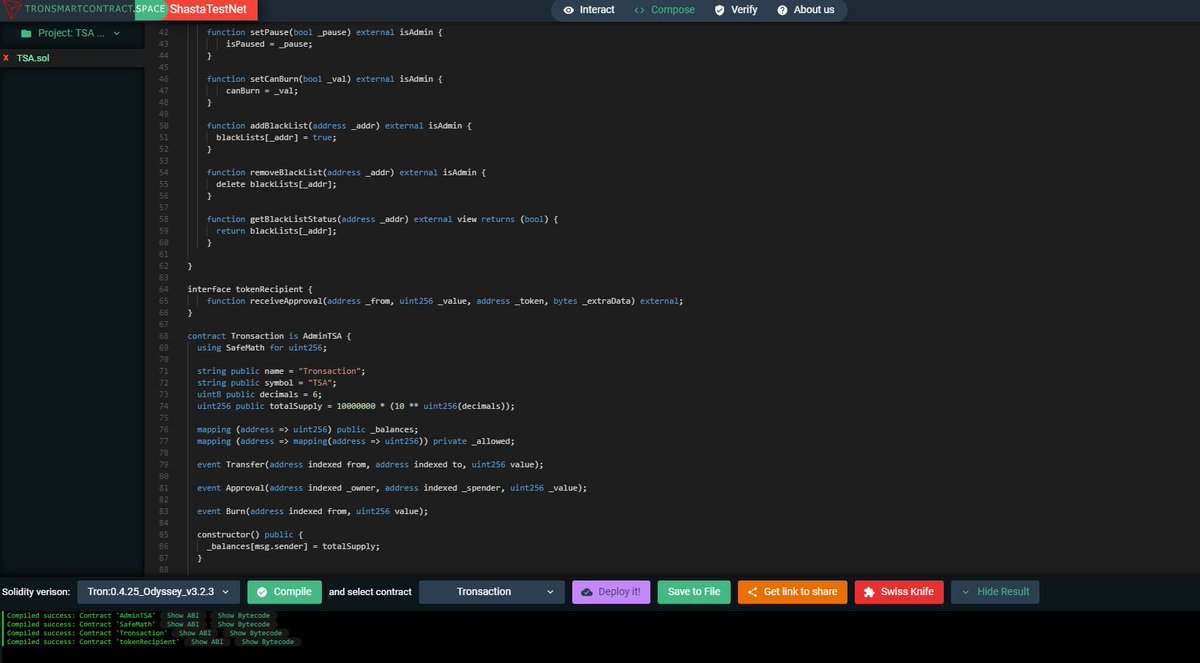Viewport: 1200px width, 663px height.
Task: Show Bytecode for the tokenRecipient contract
Action: click(267, 641)
